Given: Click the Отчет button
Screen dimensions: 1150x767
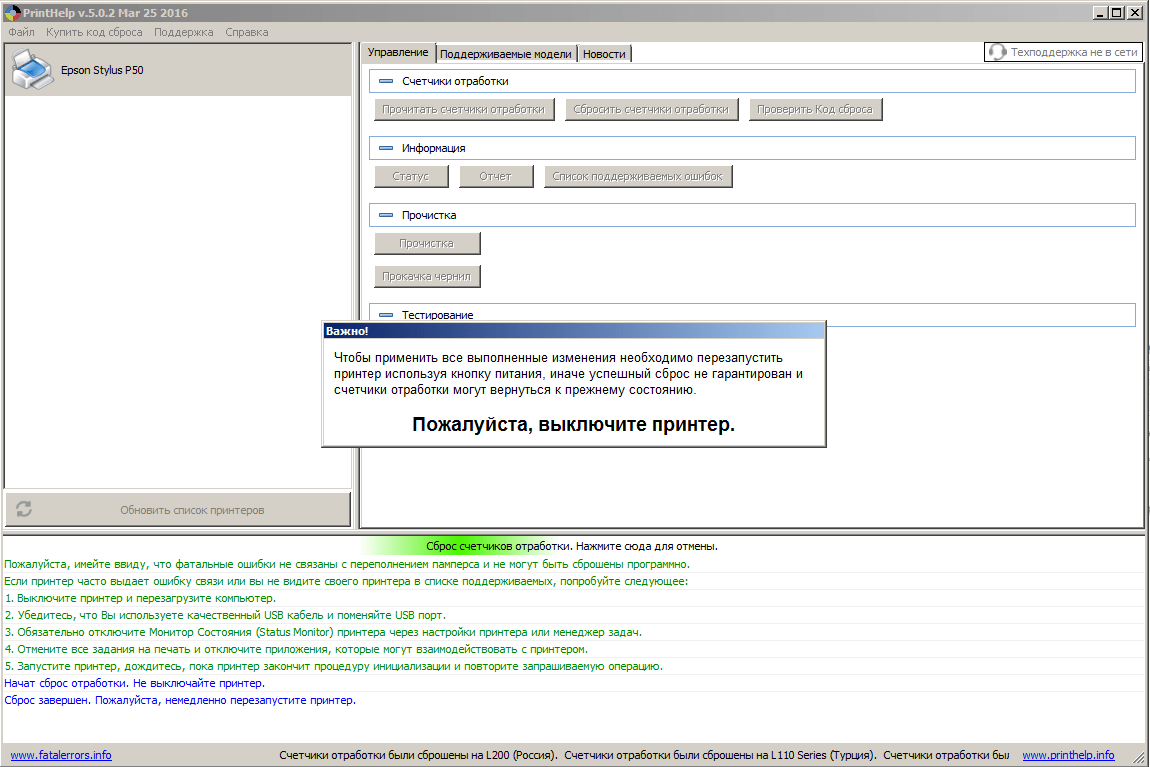Looking at the screenshot, I should point(496,176).
